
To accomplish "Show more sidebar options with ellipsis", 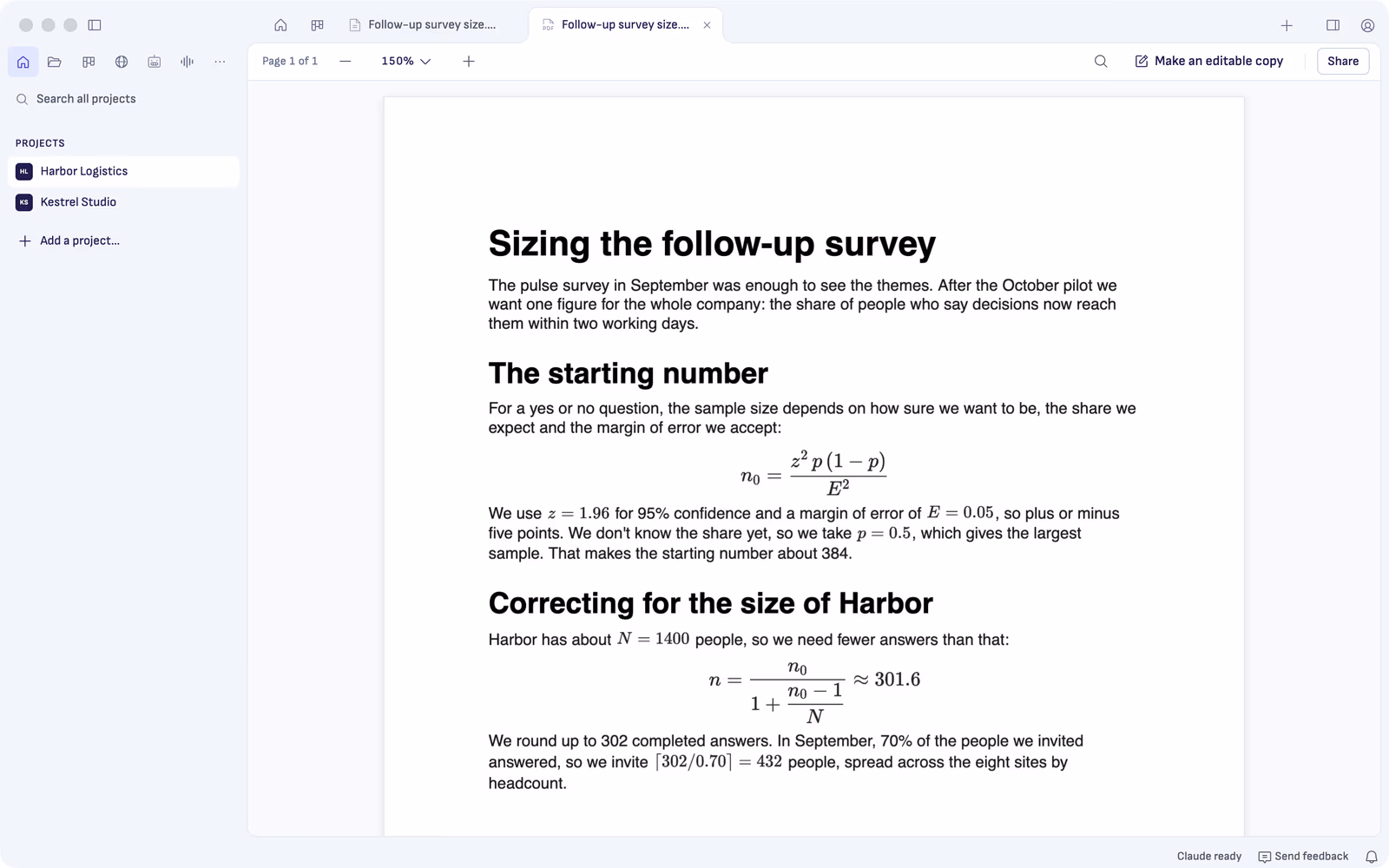I will [220, 62].
